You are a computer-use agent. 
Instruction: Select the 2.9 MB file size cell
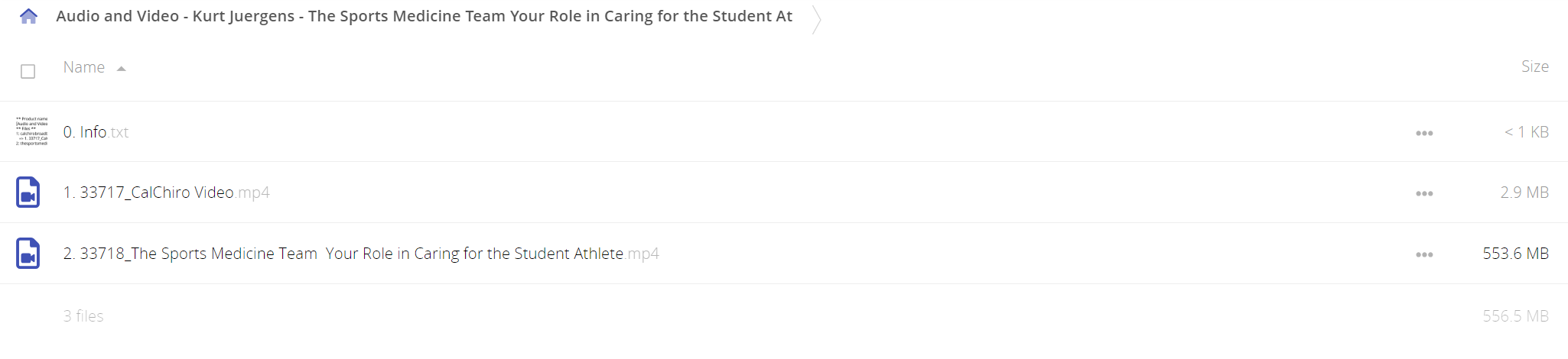pyautogui.click(x=1524, y=192)
